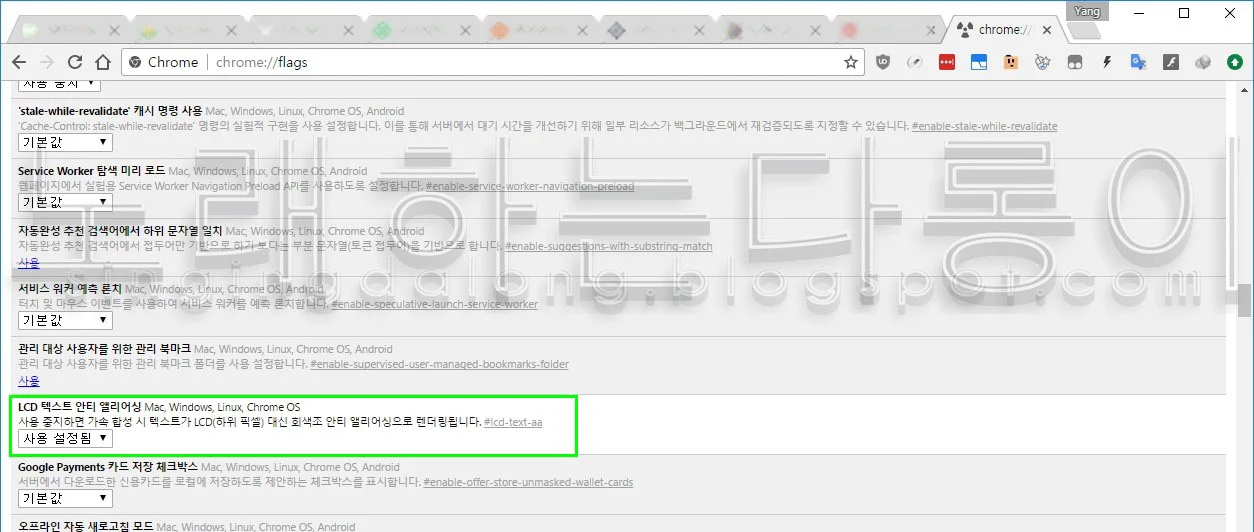The height and width of the screenshot is (532, 1254).
Task: Close the tab with orange favicon
Action: pos(580,30)
